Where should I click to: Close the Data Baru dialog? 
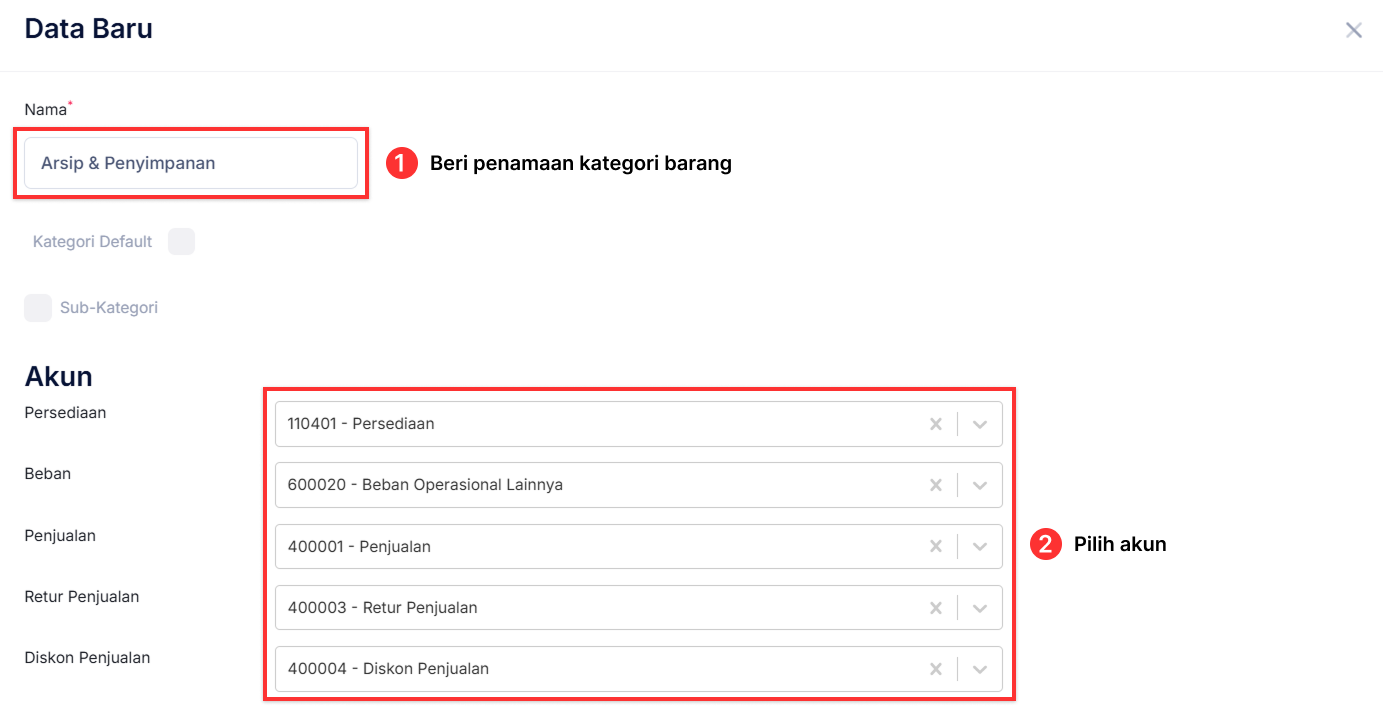[1354, 30]
